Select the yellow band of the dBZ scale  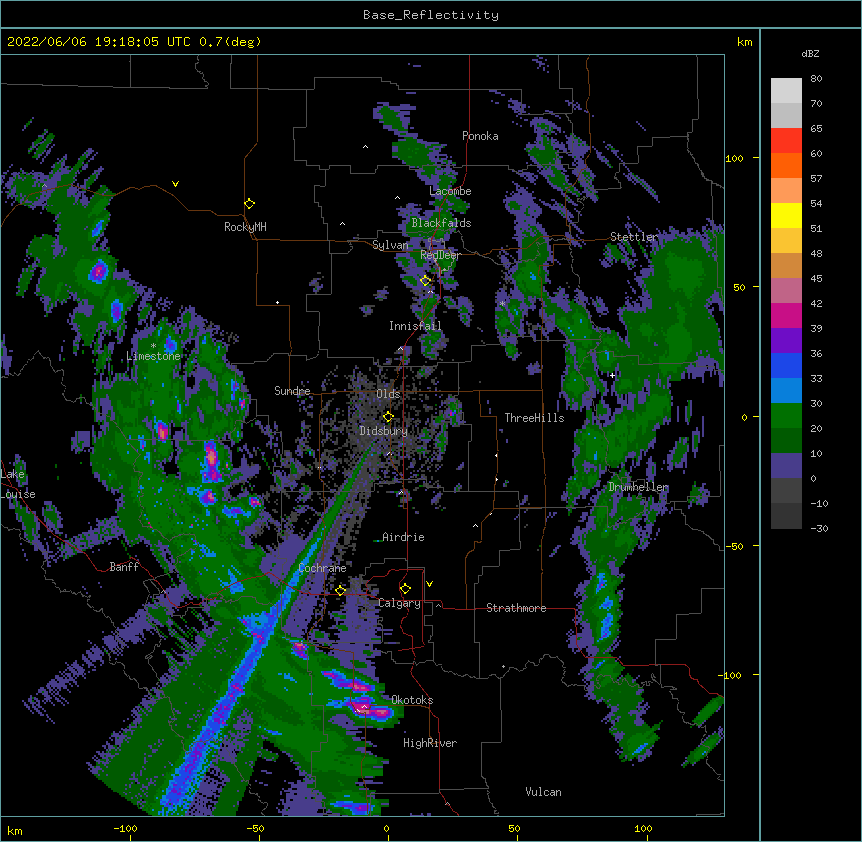pyautogui.click(x=786, y=215)
